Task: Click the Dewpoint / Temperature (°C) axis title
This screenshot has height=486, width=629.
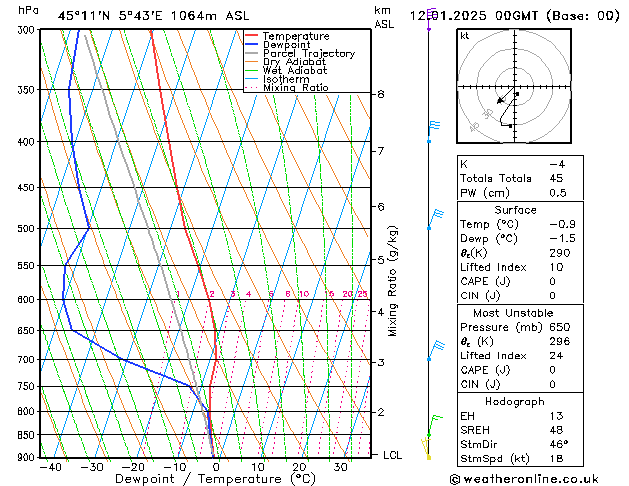Action: click(215, 479)
